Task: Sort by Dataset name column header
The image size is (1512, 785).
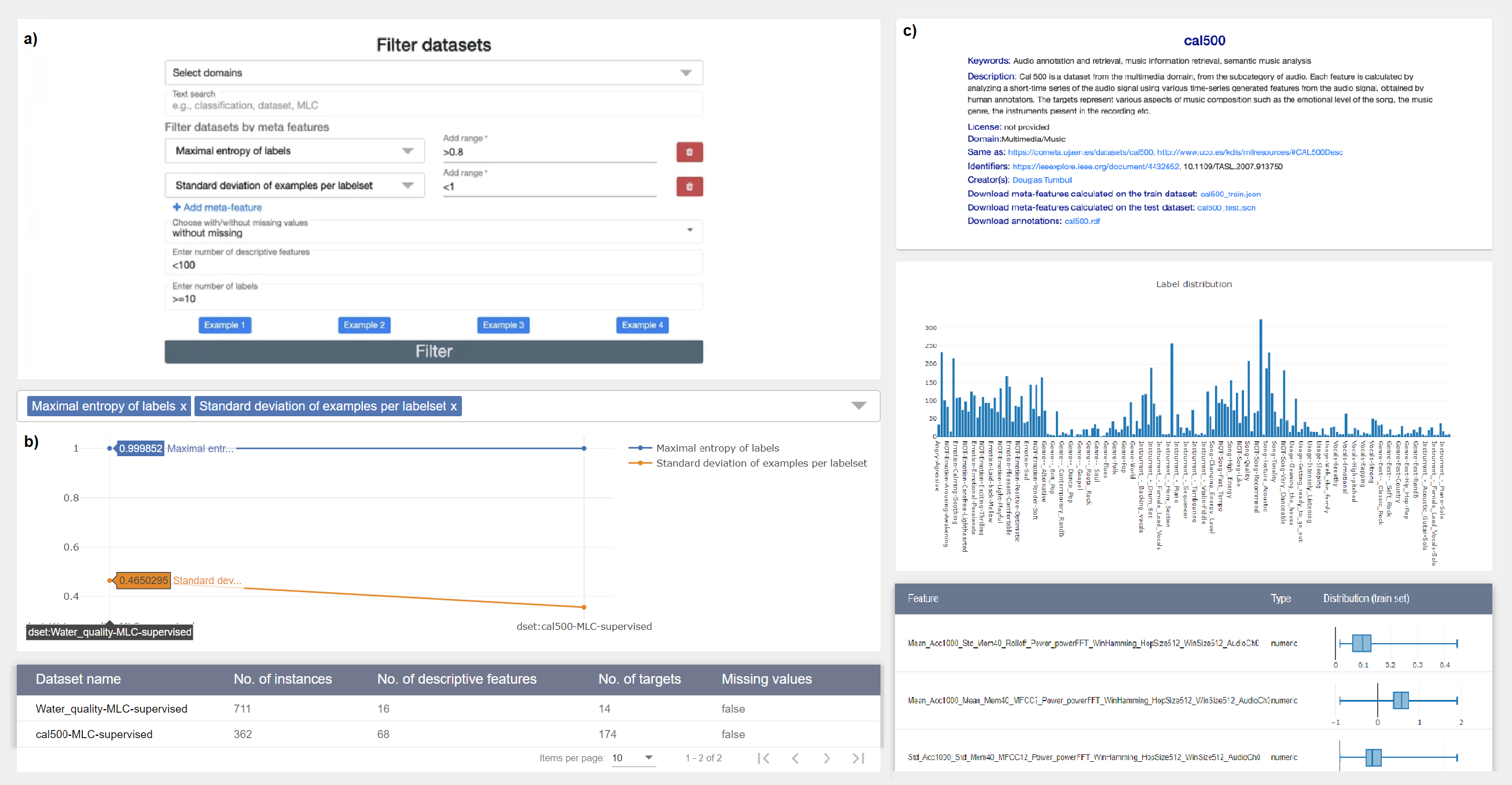Action: 78,679
